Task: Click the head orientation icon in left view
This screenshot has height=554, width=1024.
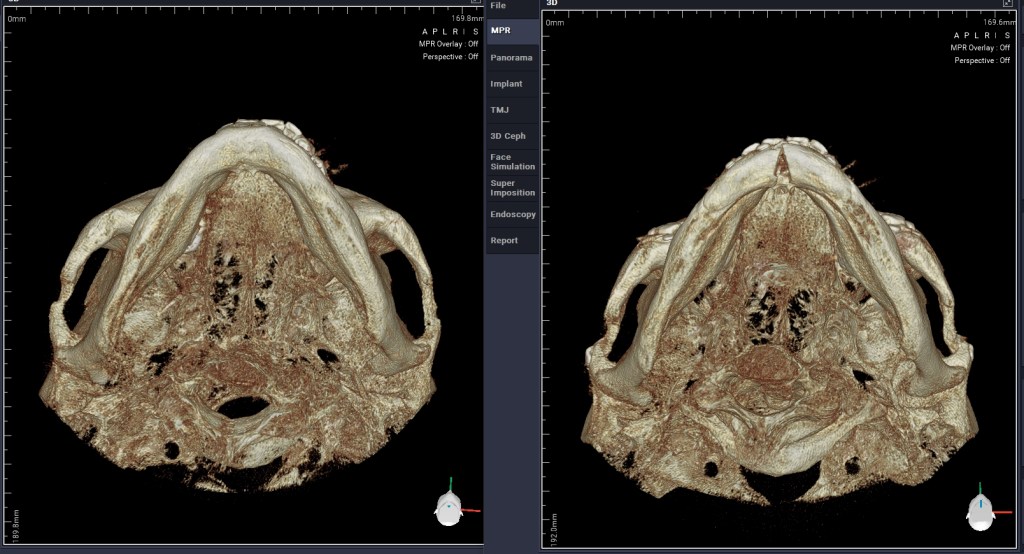Action: (450, 510)
